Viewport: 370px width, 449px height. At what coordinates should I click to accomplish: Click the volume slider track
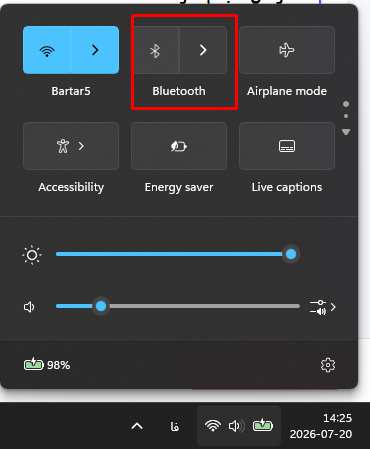[178, 306]
